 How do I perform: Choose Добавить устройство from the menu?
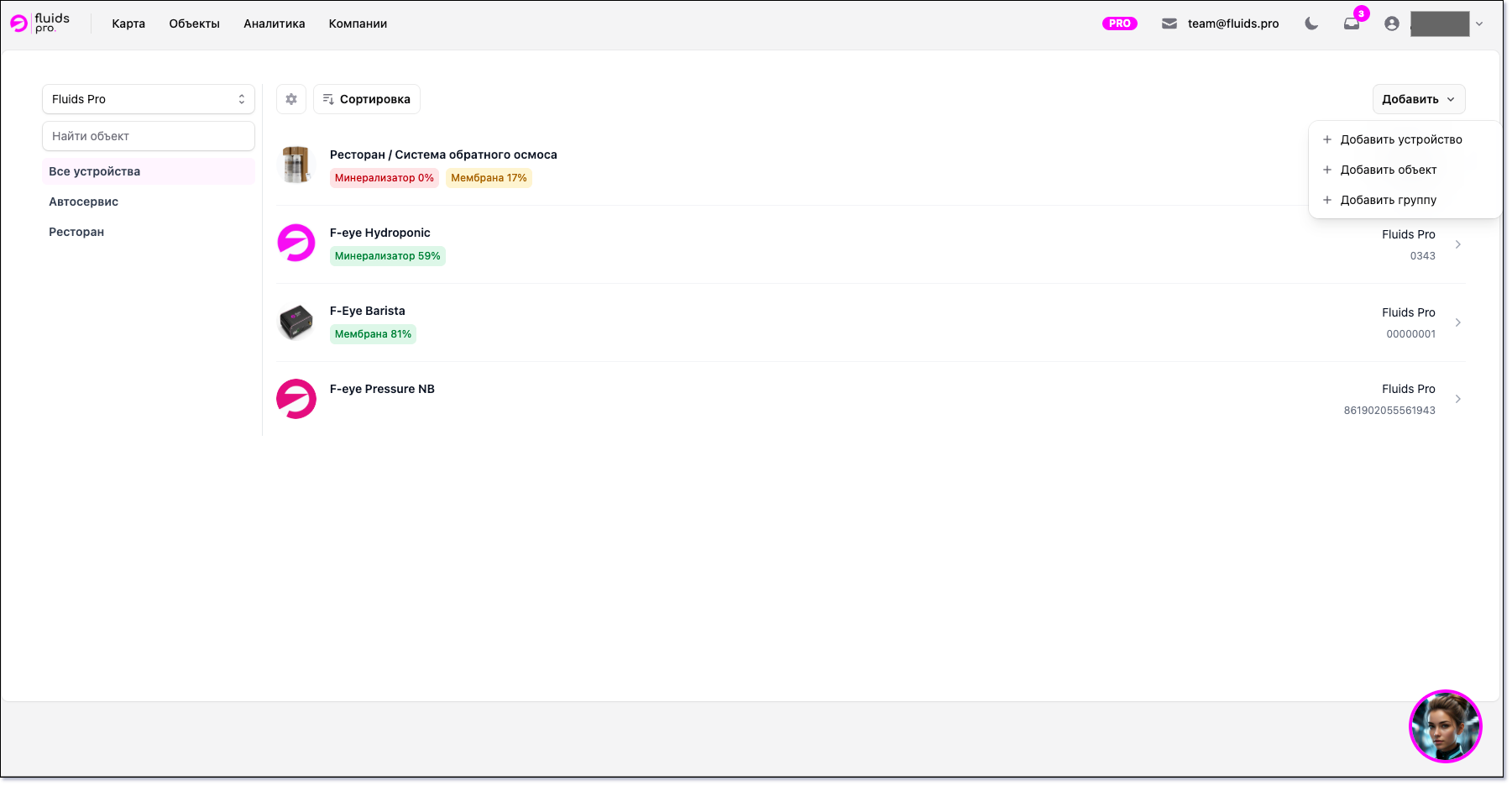(1400, 139)
